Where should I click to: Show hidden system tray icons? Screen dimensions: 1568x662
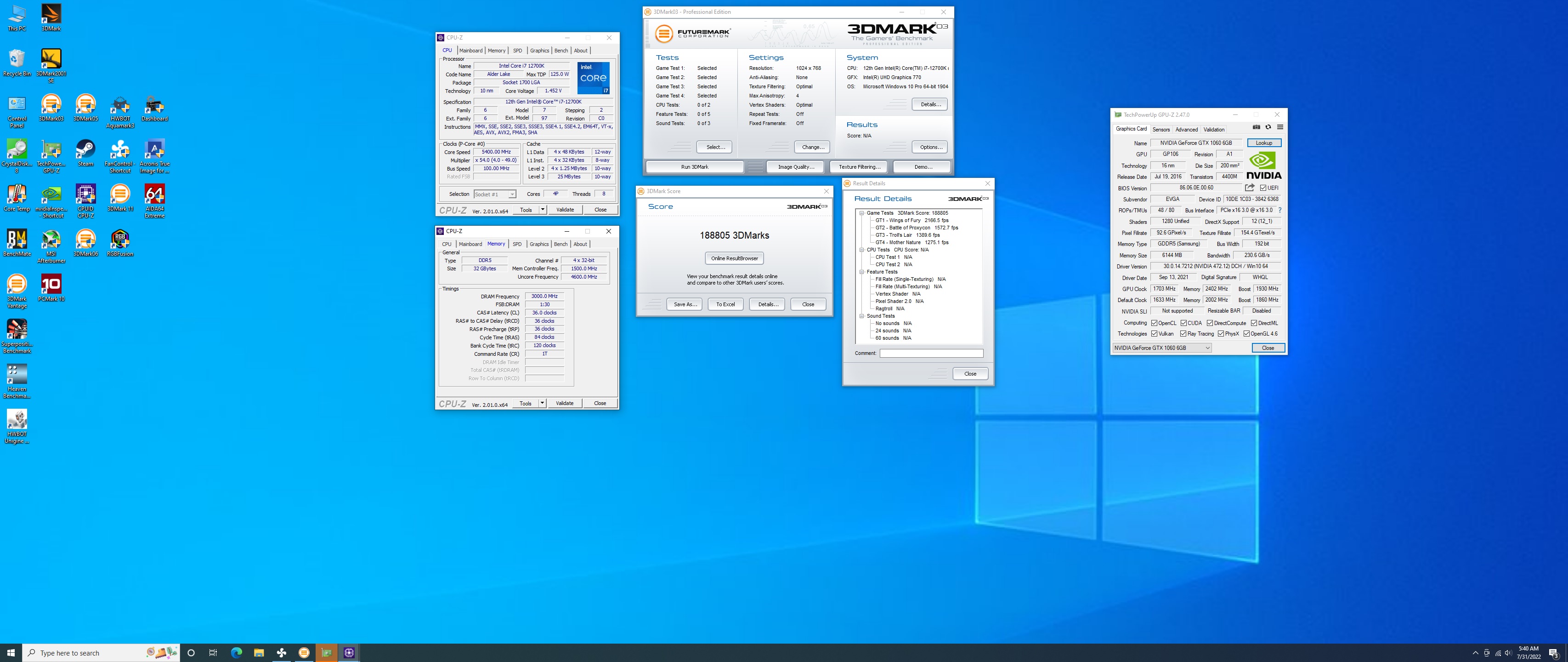[x=1475, y=653]
